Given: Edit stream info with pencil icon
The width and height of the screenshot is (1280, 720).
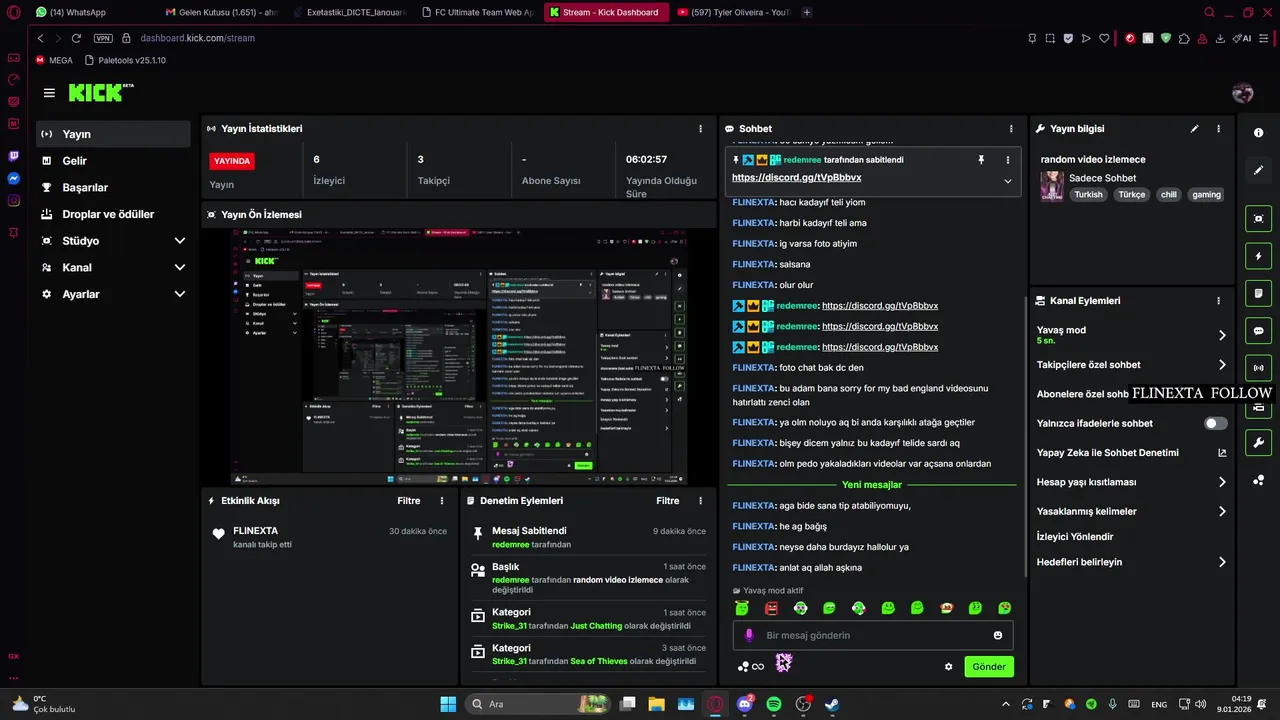Looking at the screenshot, I should pos(1194,129).
